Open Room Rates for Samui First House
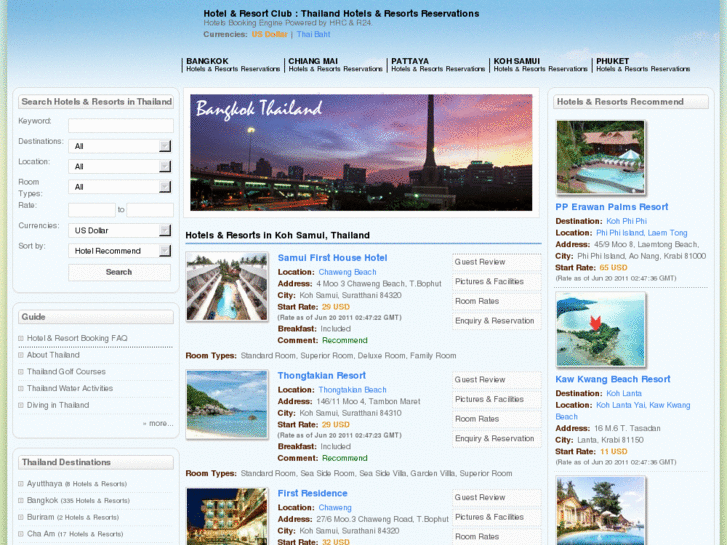This screenshot has height=545, width=727. pos(497,301)
